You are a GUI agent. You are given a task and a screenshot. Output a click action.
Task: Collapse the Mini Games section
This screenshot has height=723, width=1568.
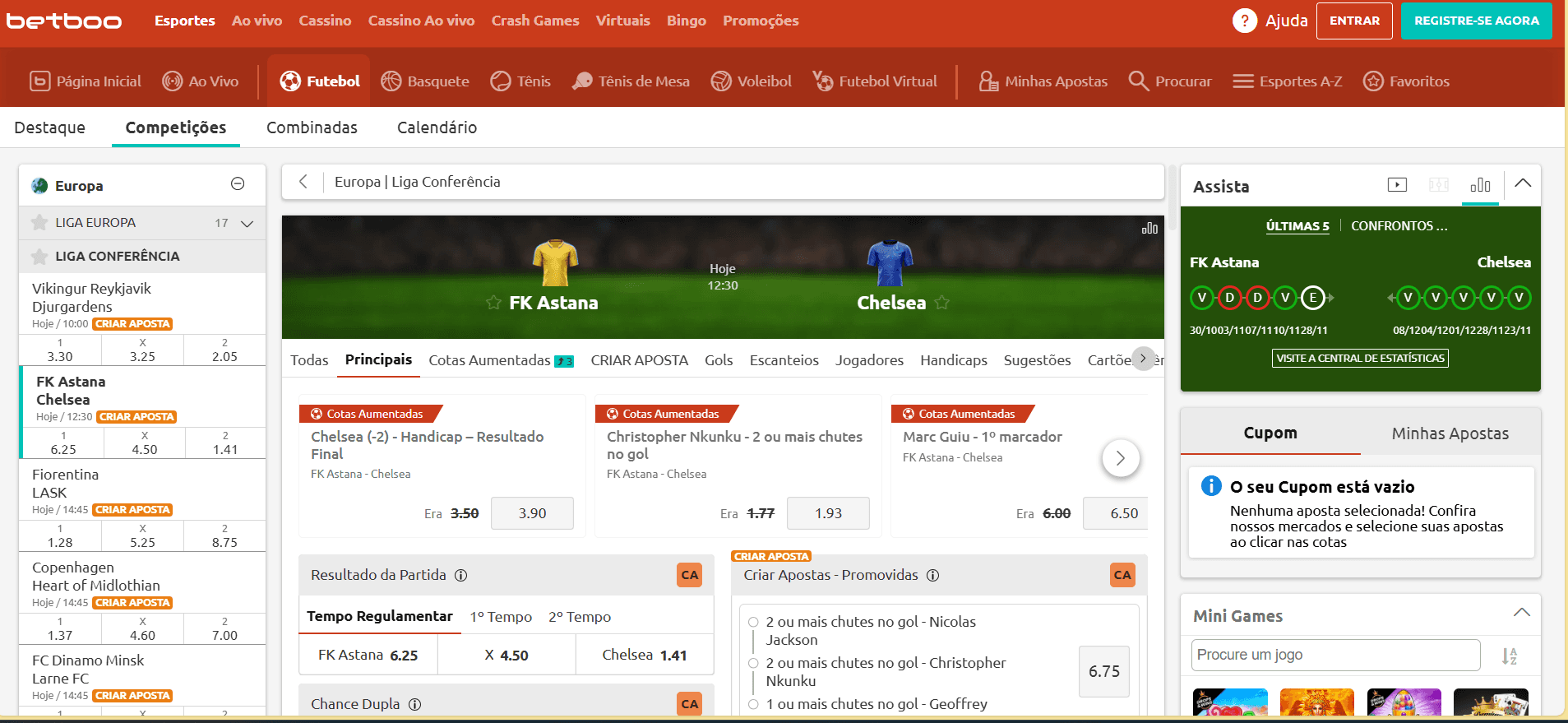pyautogui.click(x=1522, y=613)
